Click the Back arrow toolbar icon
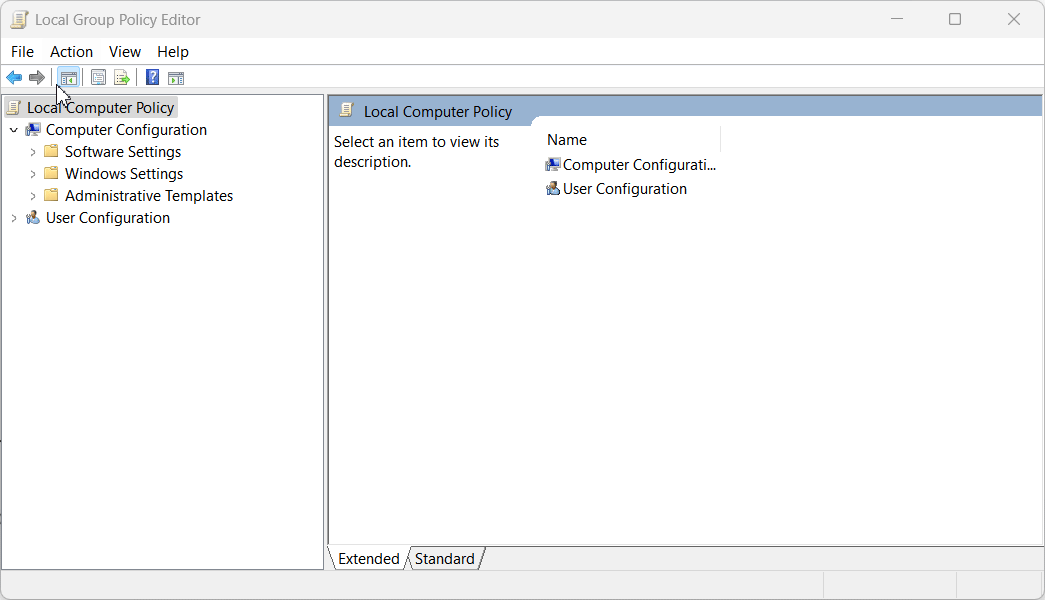Viewport: 1045px width, 600px height. click(x=14, y=78)
